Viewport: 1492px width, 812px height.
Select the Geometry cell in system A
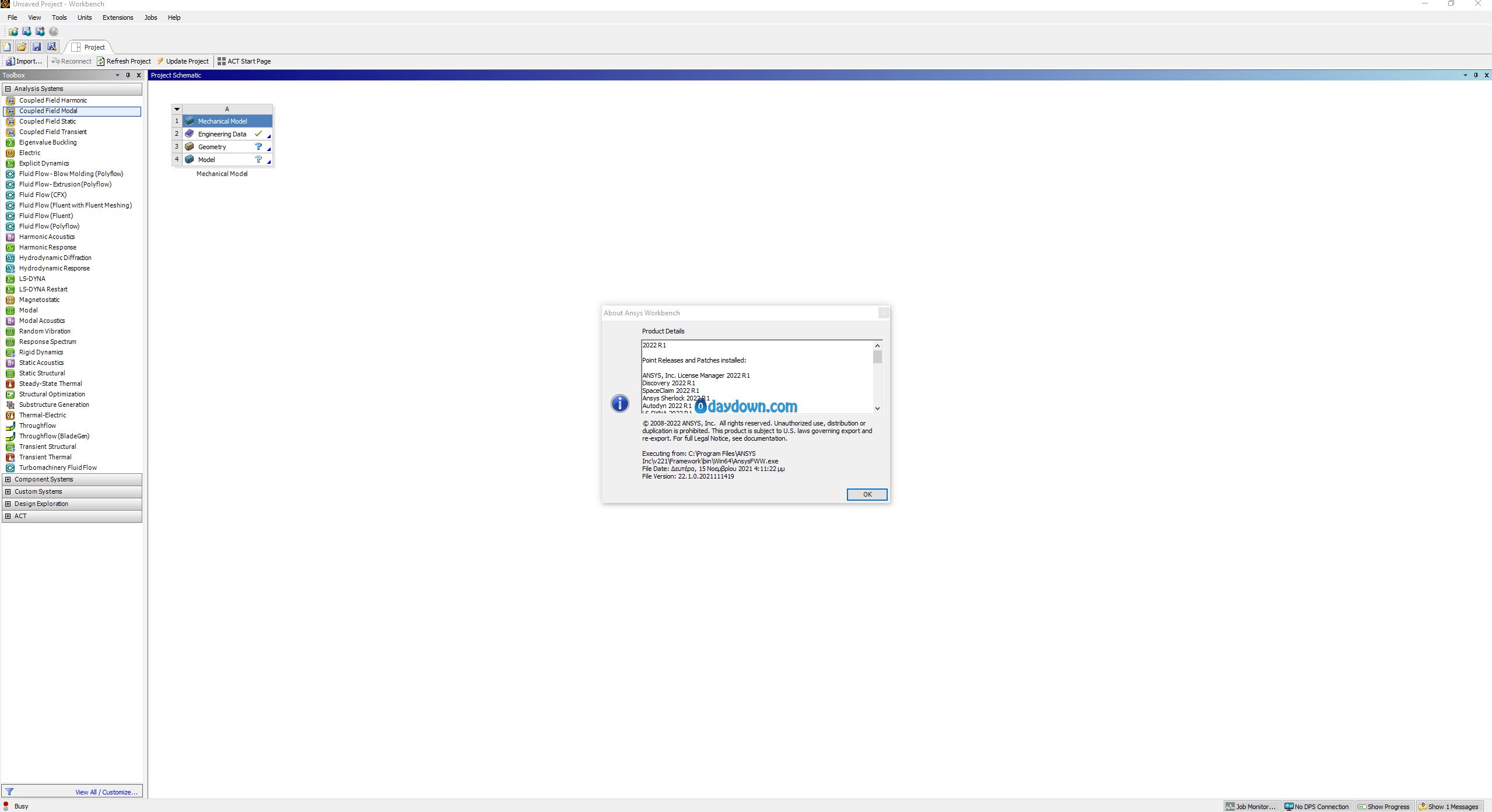[x=212, y=147]
